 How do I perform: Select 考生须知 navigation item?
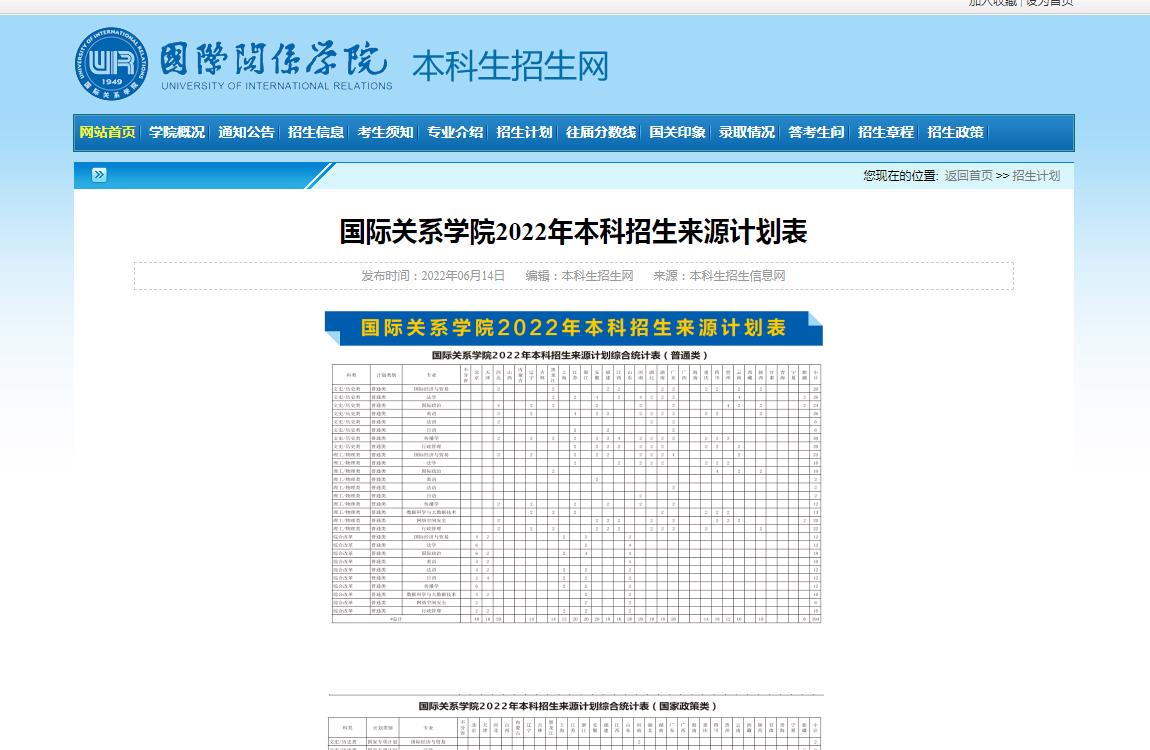tap(385, 133)
